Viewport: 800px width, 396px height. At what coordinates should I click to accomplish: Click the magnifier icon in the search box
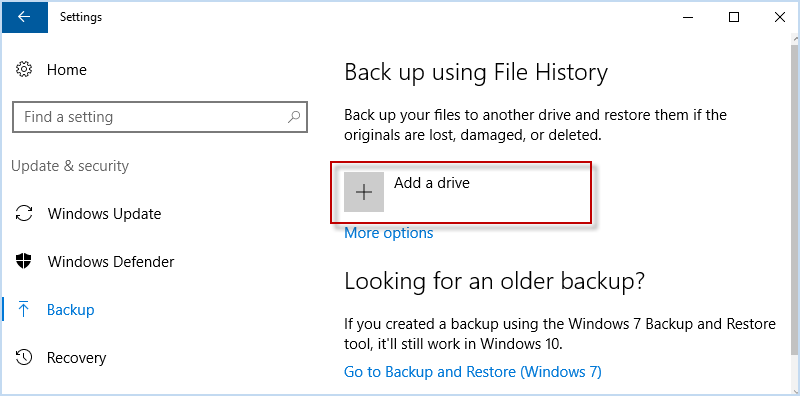coord(293,117)
